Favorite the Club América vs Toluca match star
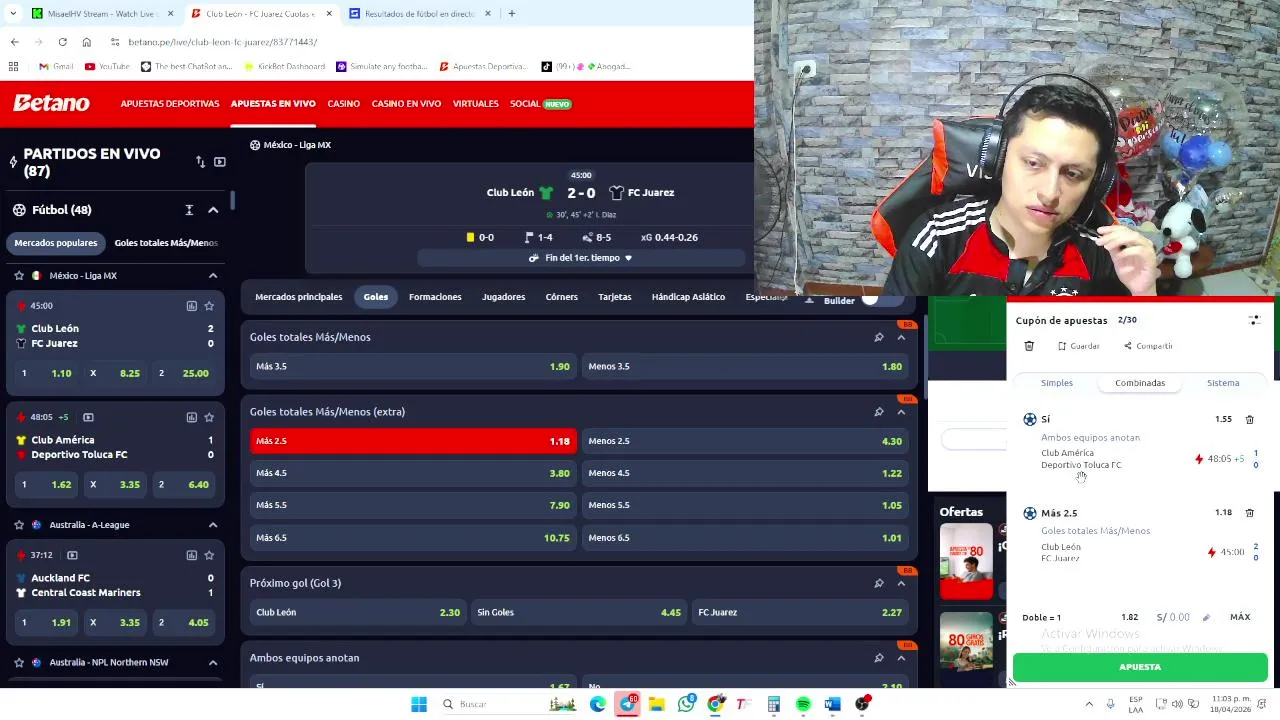The image size is (1280, 720). click(209, 417)
